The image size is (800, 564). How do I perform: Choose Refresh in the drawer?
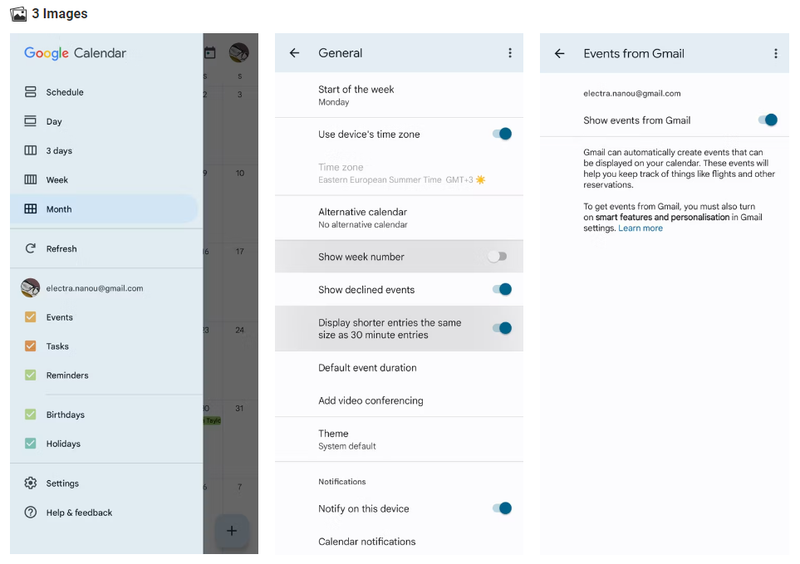106,249
